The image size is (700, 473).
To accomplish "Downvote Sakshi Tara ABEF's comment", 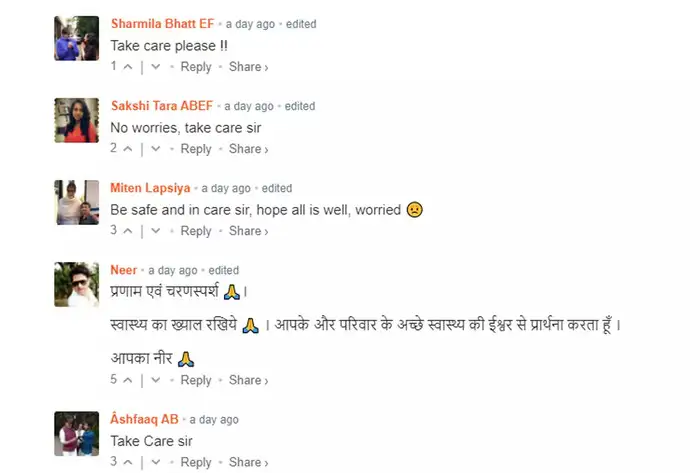I will (155, 149).
